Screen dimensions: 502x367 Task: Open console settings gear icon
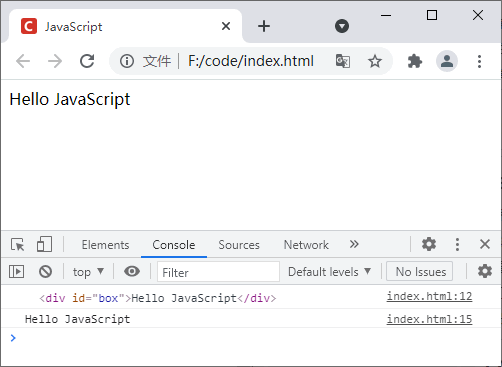[485, 271]
